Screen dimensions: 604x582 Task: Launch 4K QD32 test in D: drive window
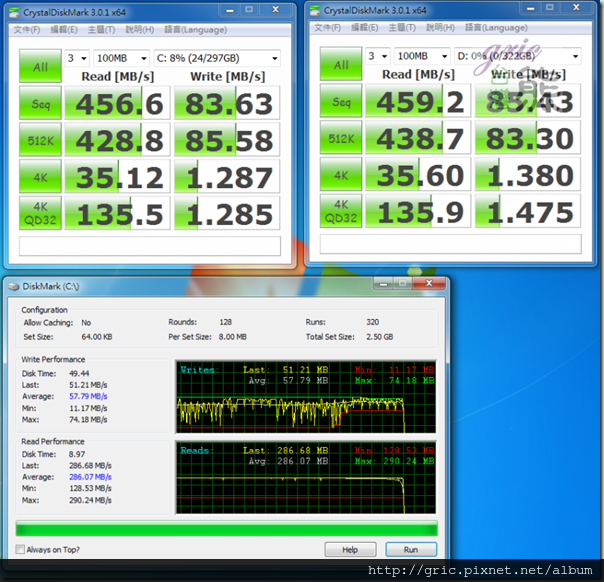(x=341, y=211)
